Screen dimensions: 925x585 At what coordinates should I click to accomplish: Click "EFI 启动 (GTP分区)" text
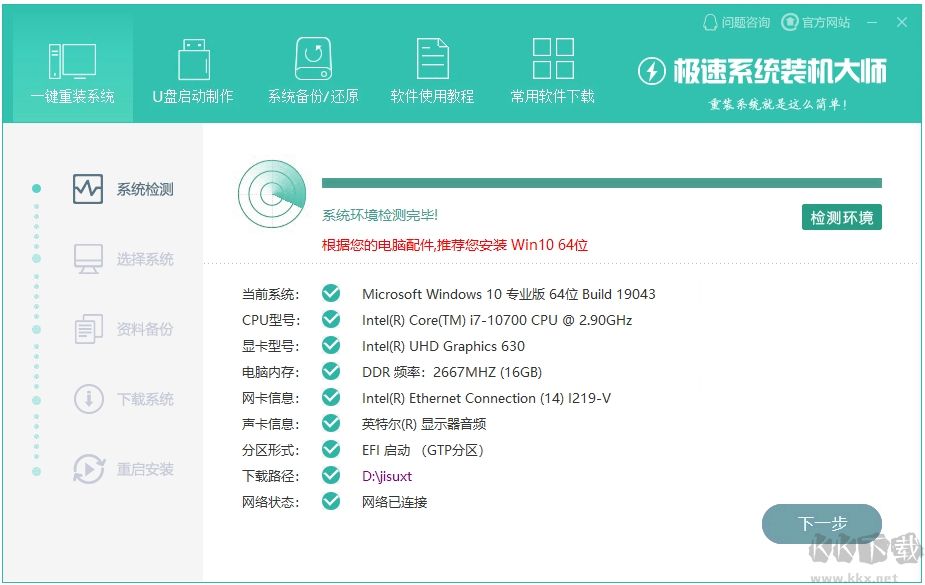tap(423, 451)
